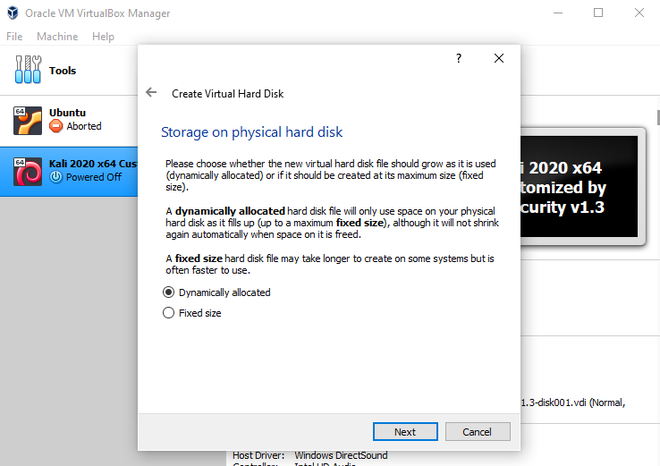Select the Kali 2020 x64 VM icon
This screenshot has height=466, width=660.
26,170
